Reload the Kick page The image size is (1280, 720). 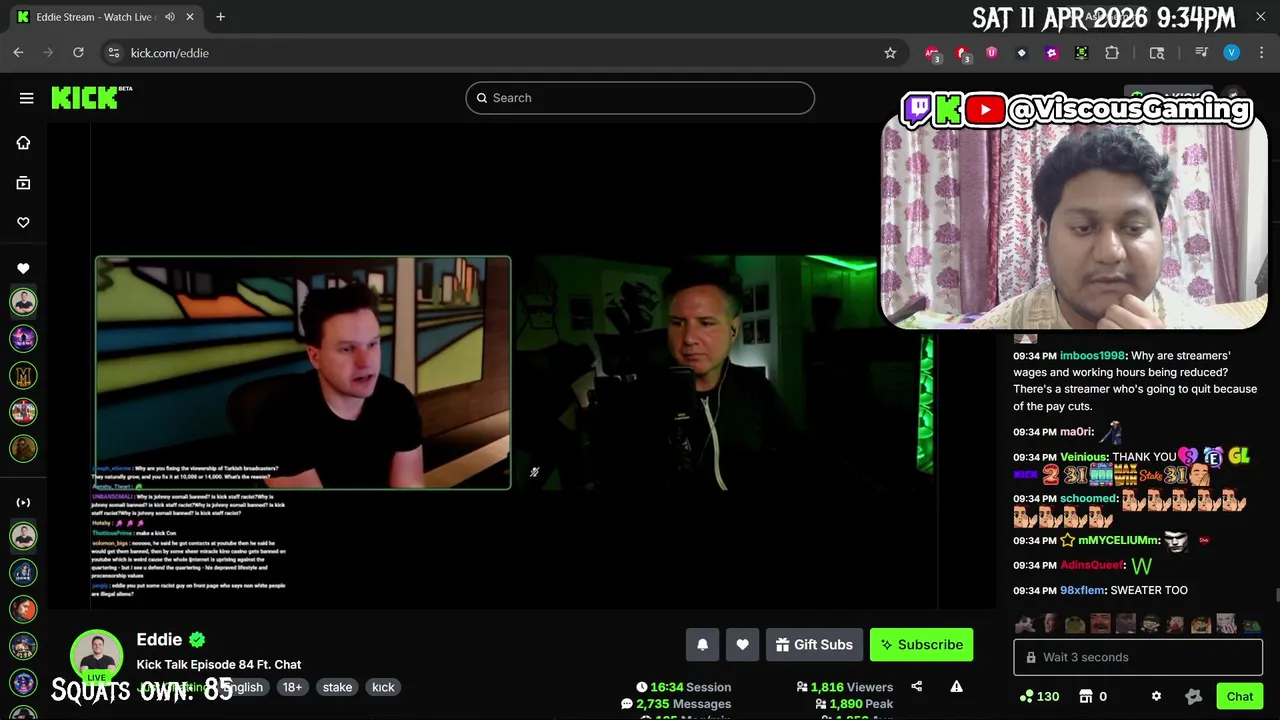(x=78, y=53)
